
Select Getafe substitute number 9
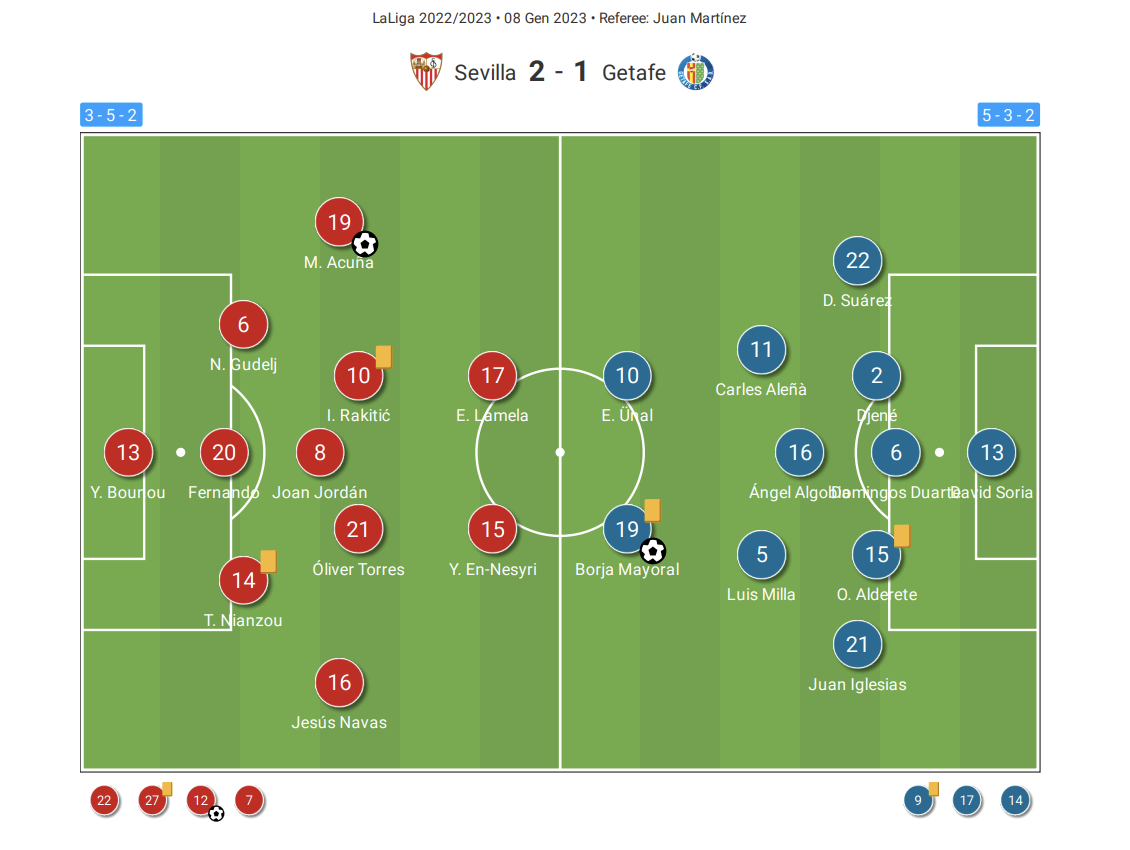[918, 800]
